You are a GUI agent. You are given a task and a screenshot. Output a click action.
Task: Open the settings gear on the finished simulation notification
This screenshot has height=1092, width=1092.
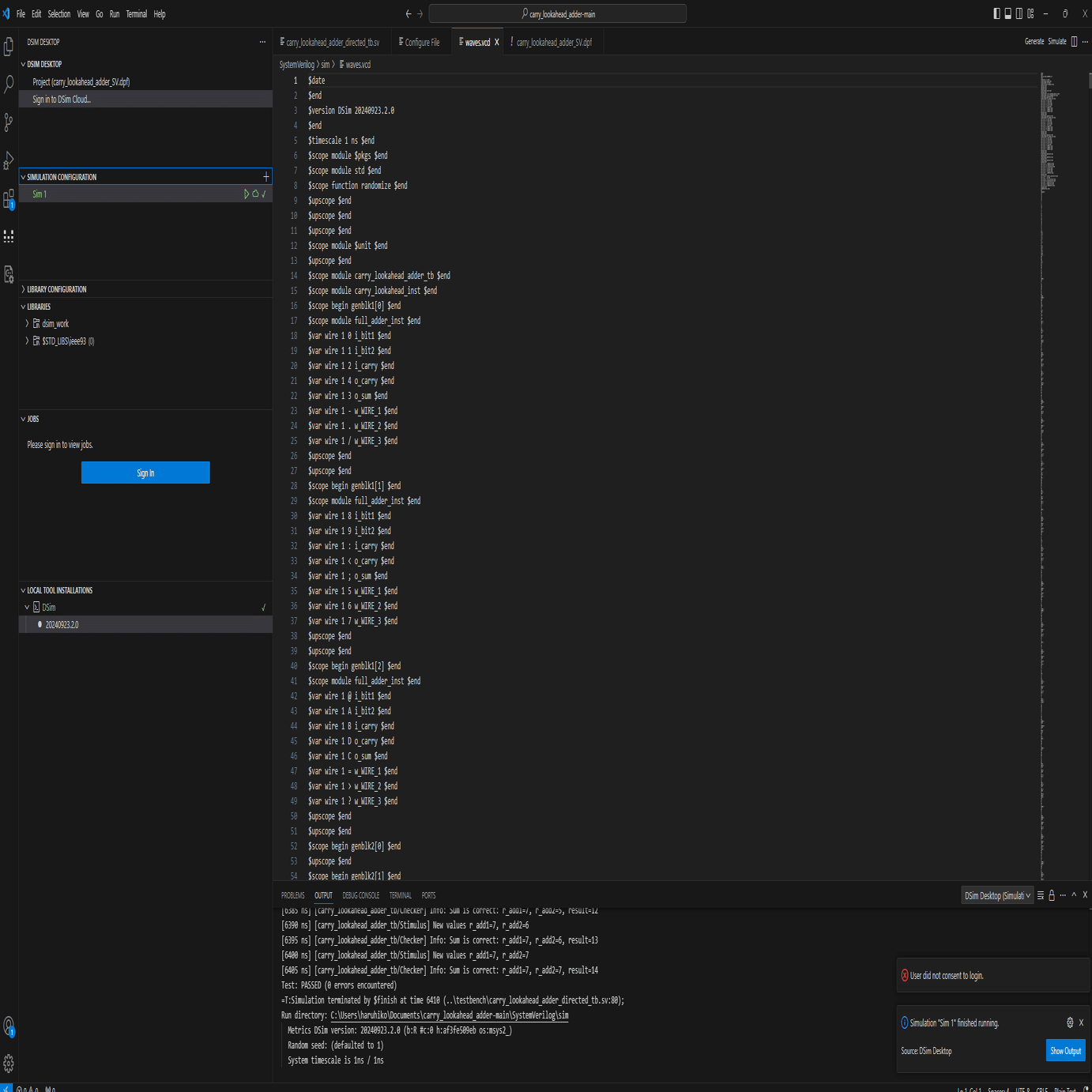point(1070,1022)
